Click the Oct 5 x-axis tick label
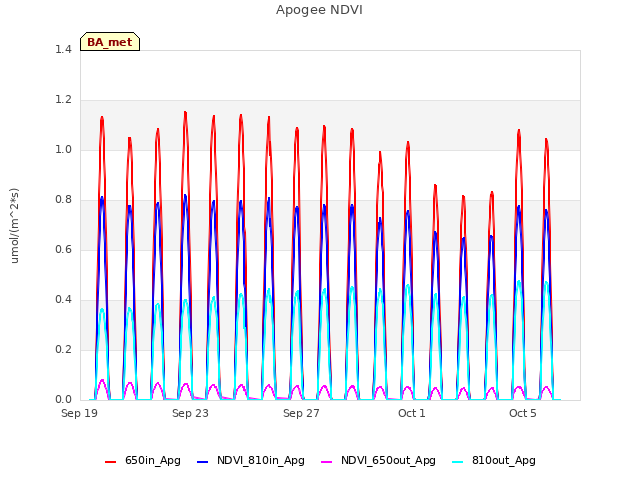This screenshot has height=480, width=640. 522,413
